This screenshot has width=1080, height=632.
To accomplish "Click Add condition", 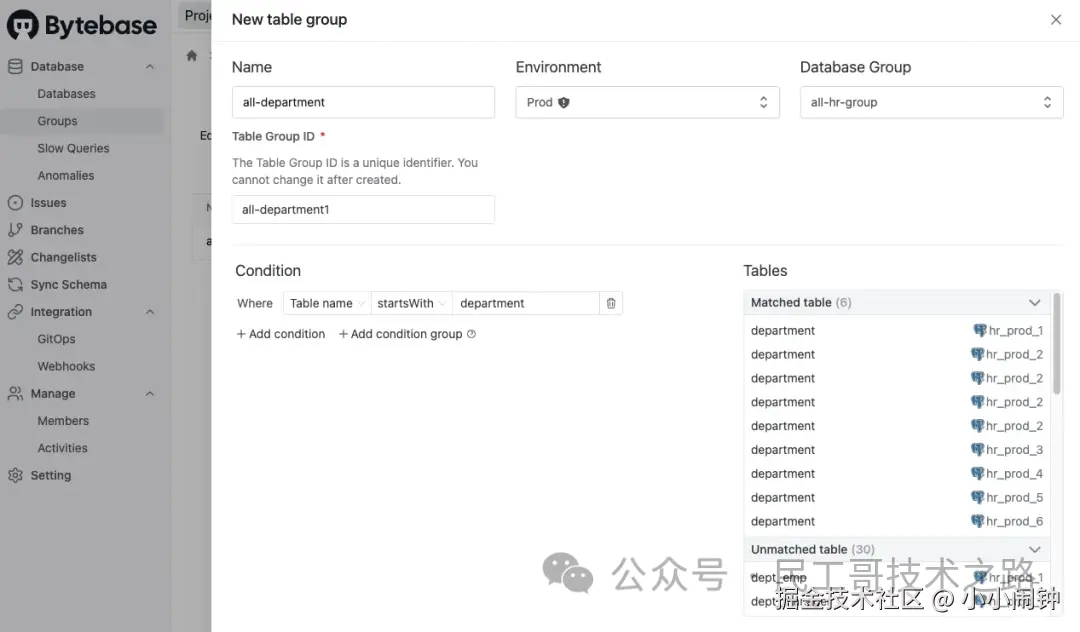I will tap(281, 334).
